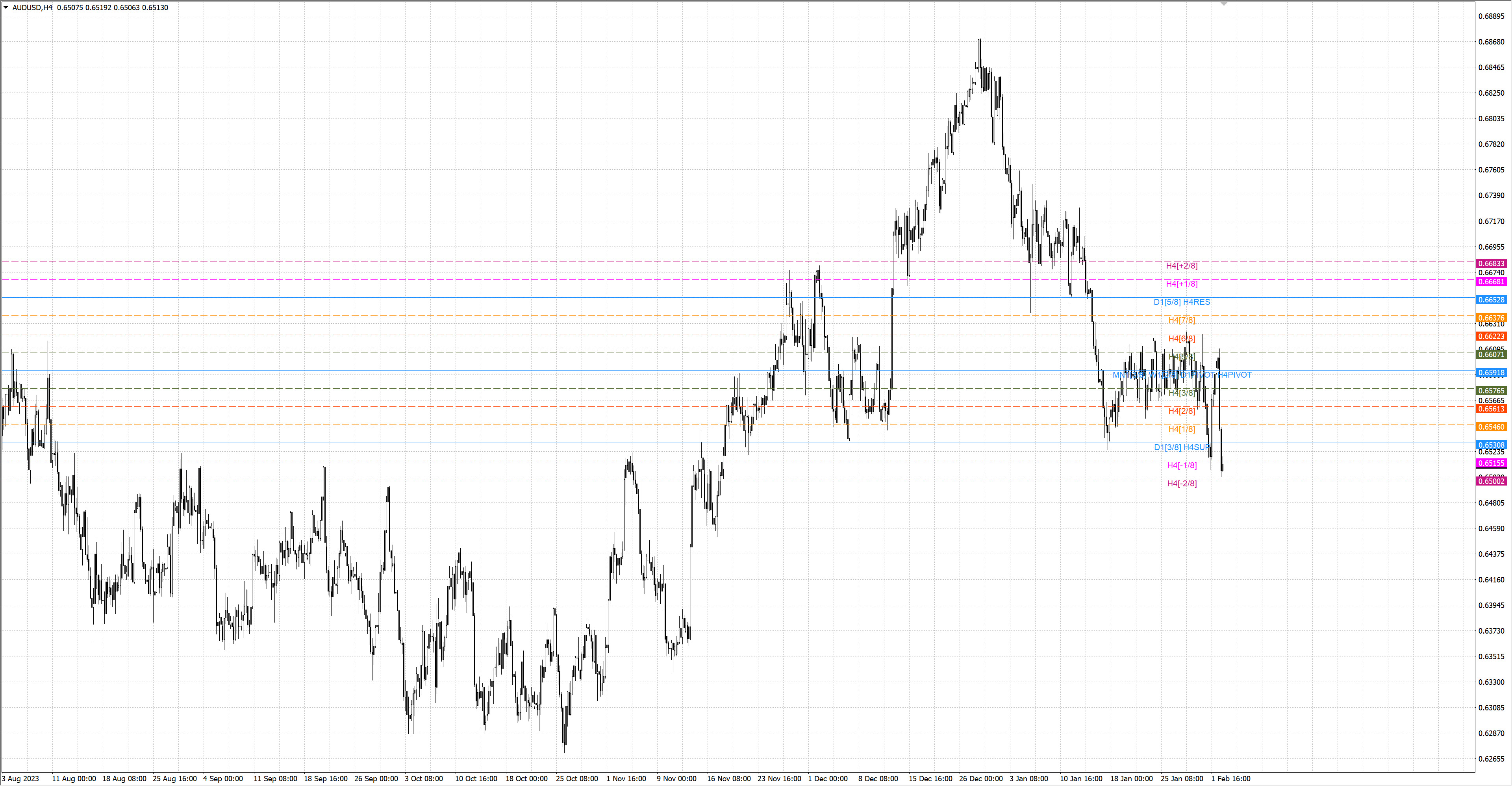Click the H4[+2/8] line label

pyautogui.click(x=1182, y=266)
